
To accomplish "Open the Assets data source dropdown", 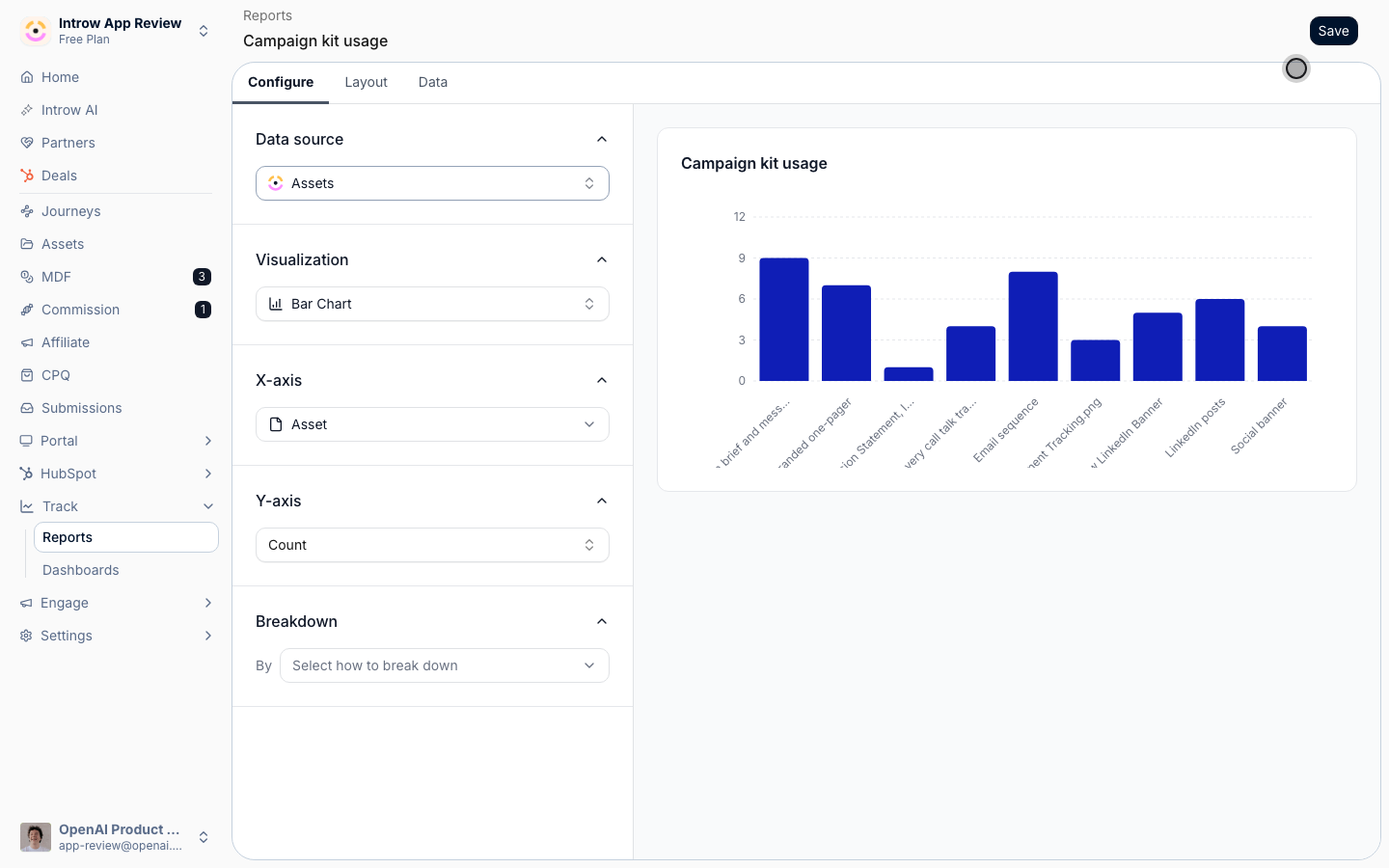I will (432, 183).
